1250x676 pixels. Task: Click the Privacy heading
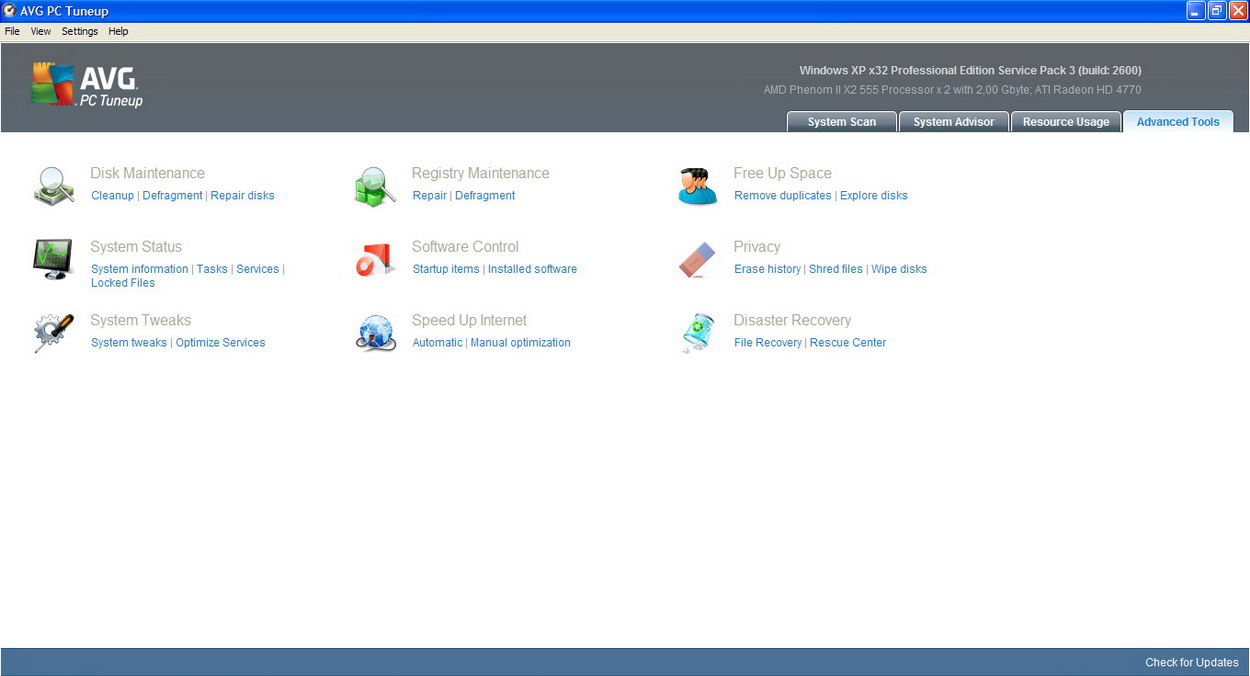tap(757, 247)
